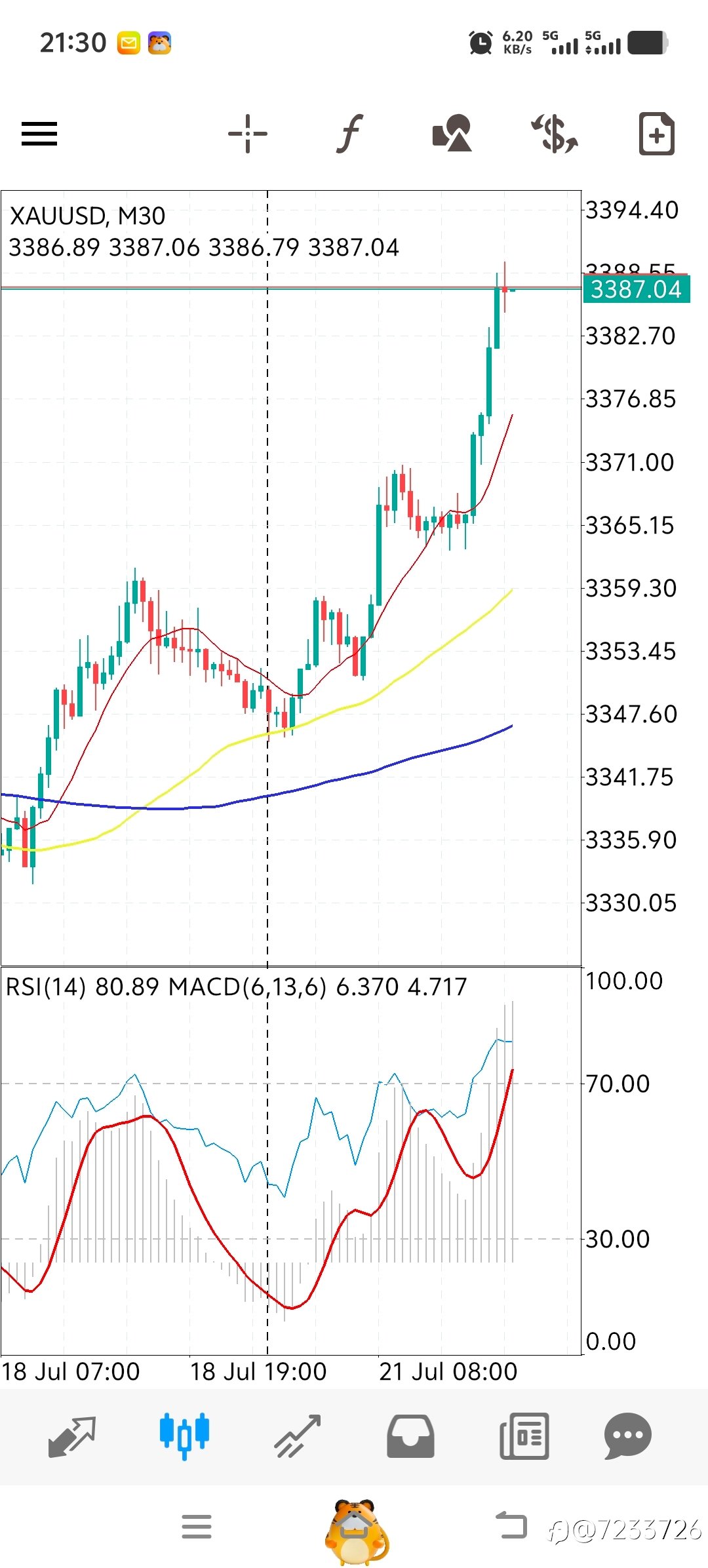Viewport: 708px width, 1568px height.
Task: Tap the system back arrow button
Action: 511,1525
